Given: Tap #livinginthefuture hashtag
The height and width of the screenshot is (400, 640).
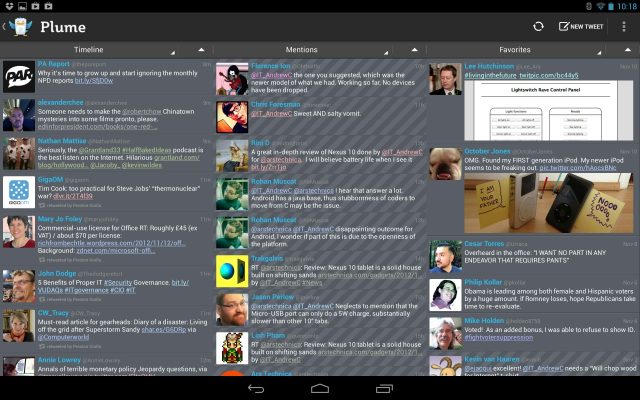Looking at the screenshot, I should [490, 76].
